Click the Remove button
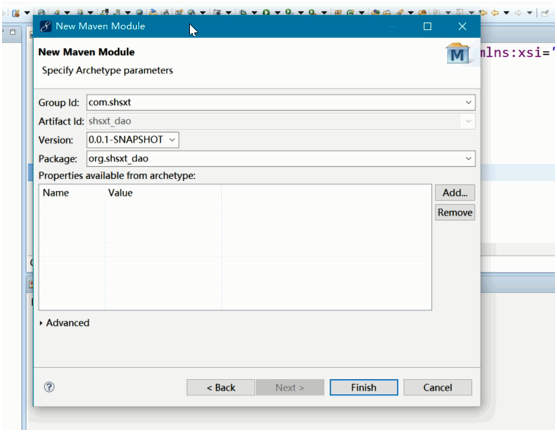This screenshot has width=557, height=432. click(x=455, y=212)
